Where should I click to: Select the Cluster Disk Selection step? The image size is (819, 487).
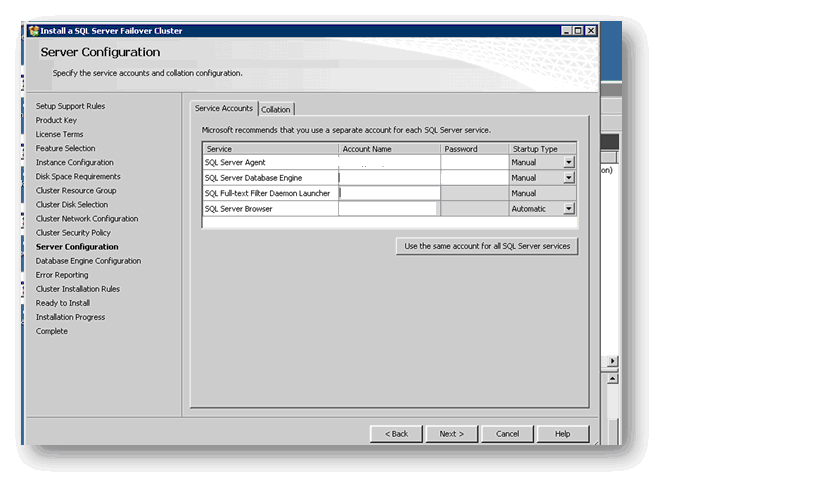(x=72, y=205)
